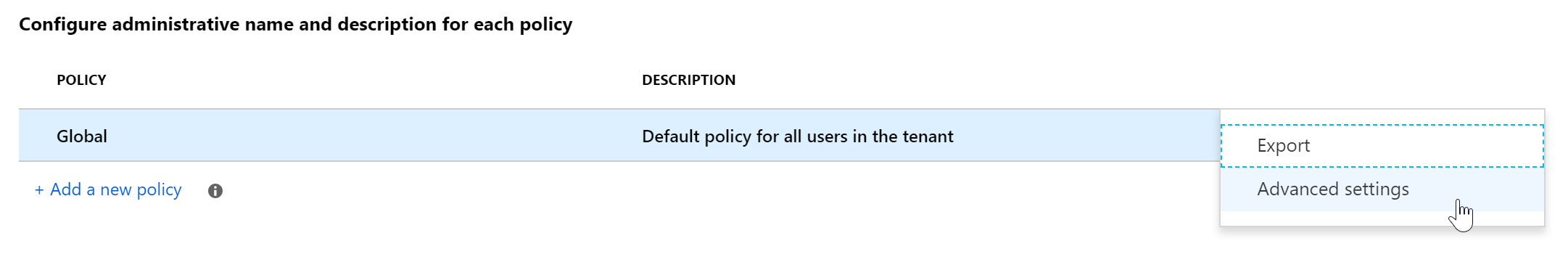Click the plus sign before Add a new policy

coord(39,190)
